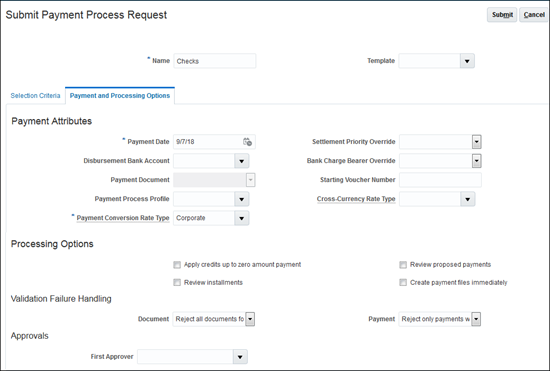Click the Submit Payment Process Request title

86,15
